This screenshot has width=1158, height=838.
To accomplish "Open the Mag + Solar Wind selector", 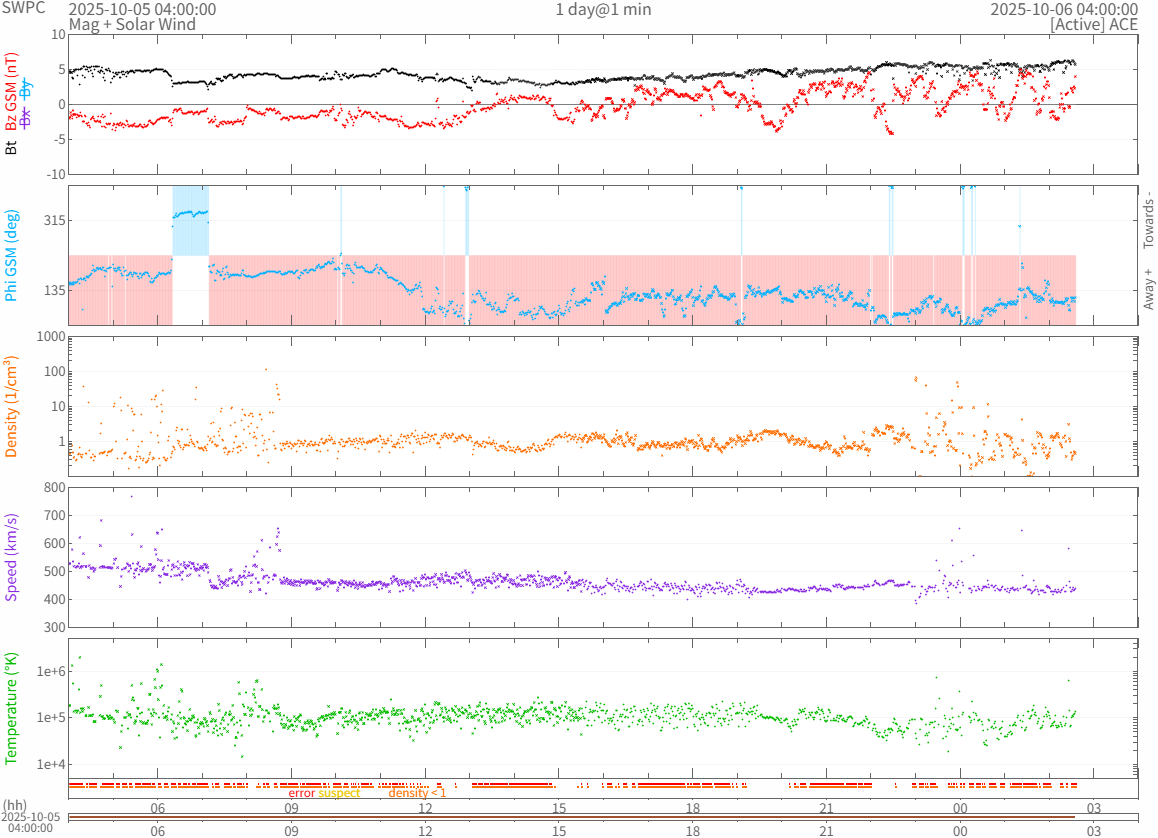I will (132, 24).
